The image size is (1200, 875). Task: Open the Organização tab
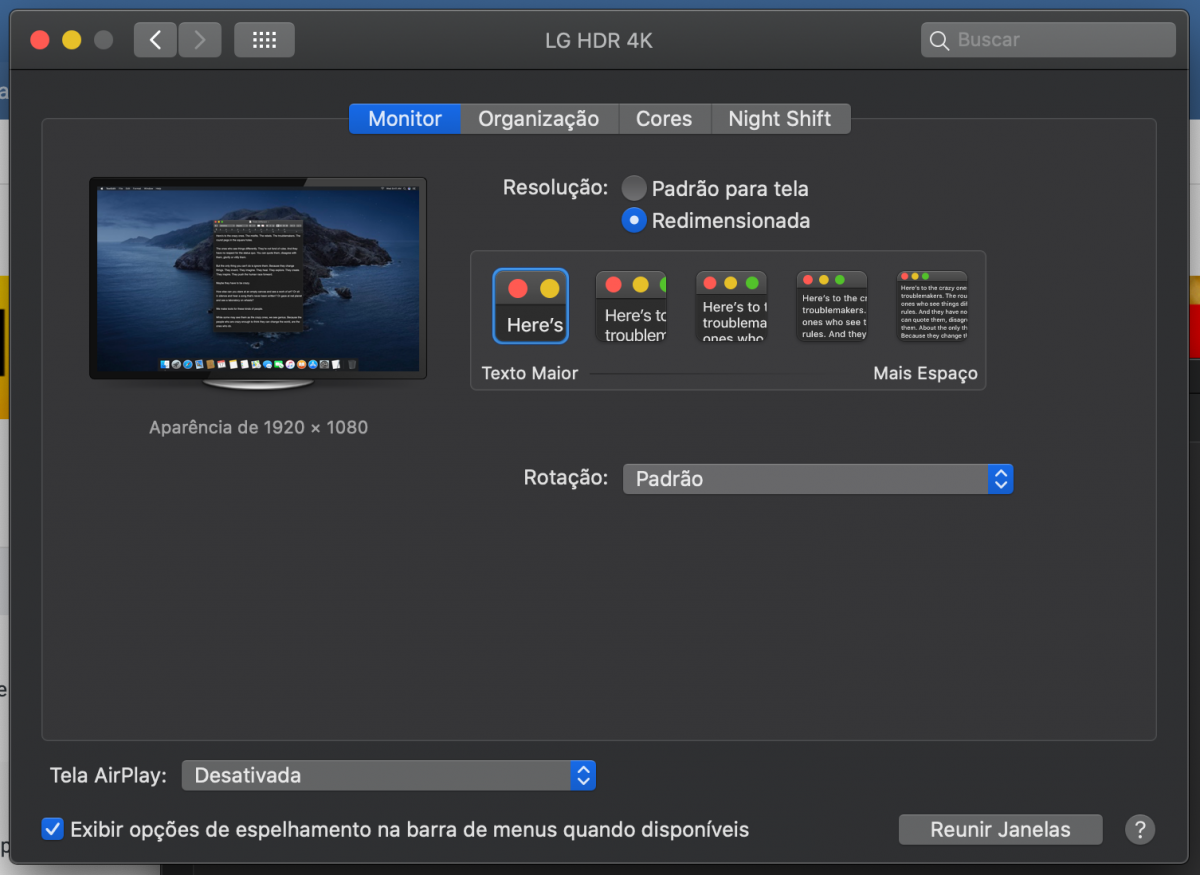pos(539,118)
